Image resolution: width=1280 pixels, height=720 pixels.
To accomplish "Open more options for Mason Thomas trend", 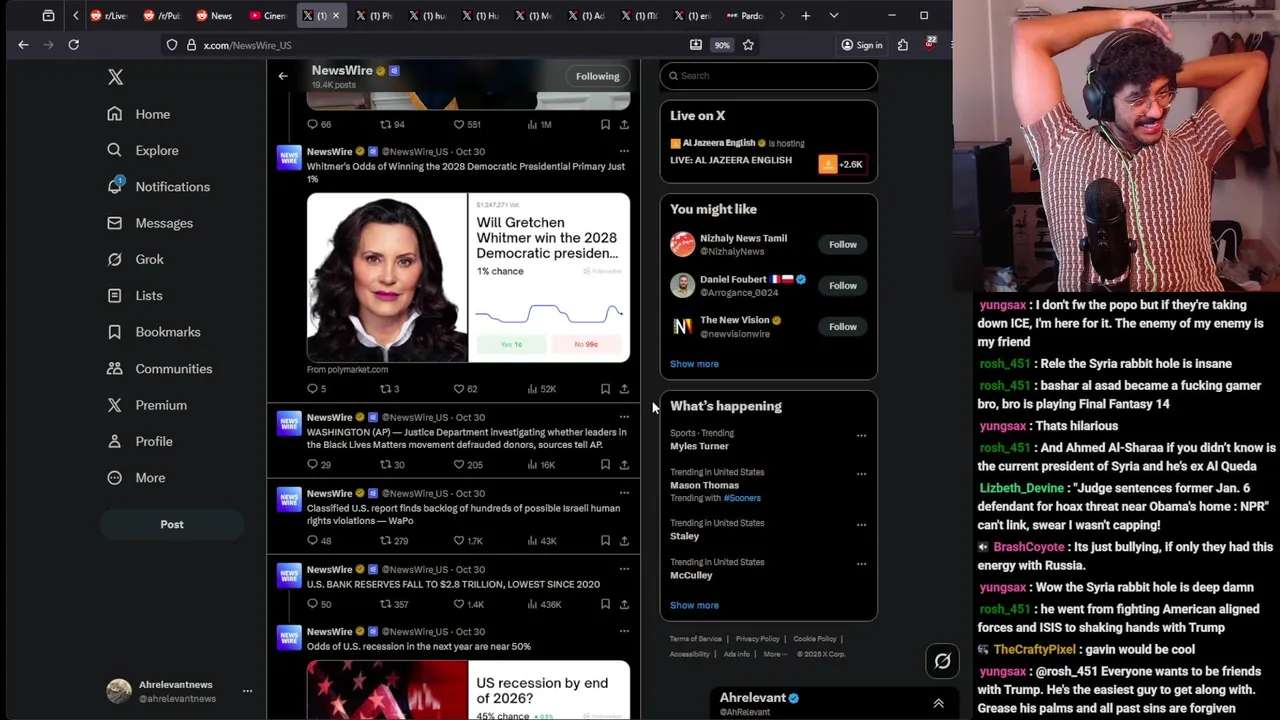I will pos(861,474).
